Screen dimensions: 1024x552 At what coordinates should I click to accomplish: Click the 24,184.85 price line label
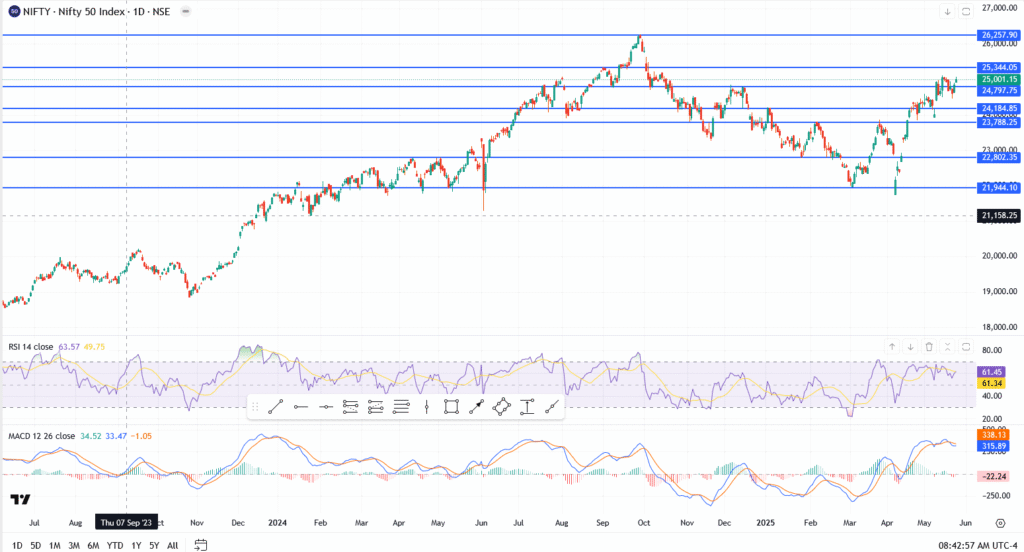click(999, 108)
